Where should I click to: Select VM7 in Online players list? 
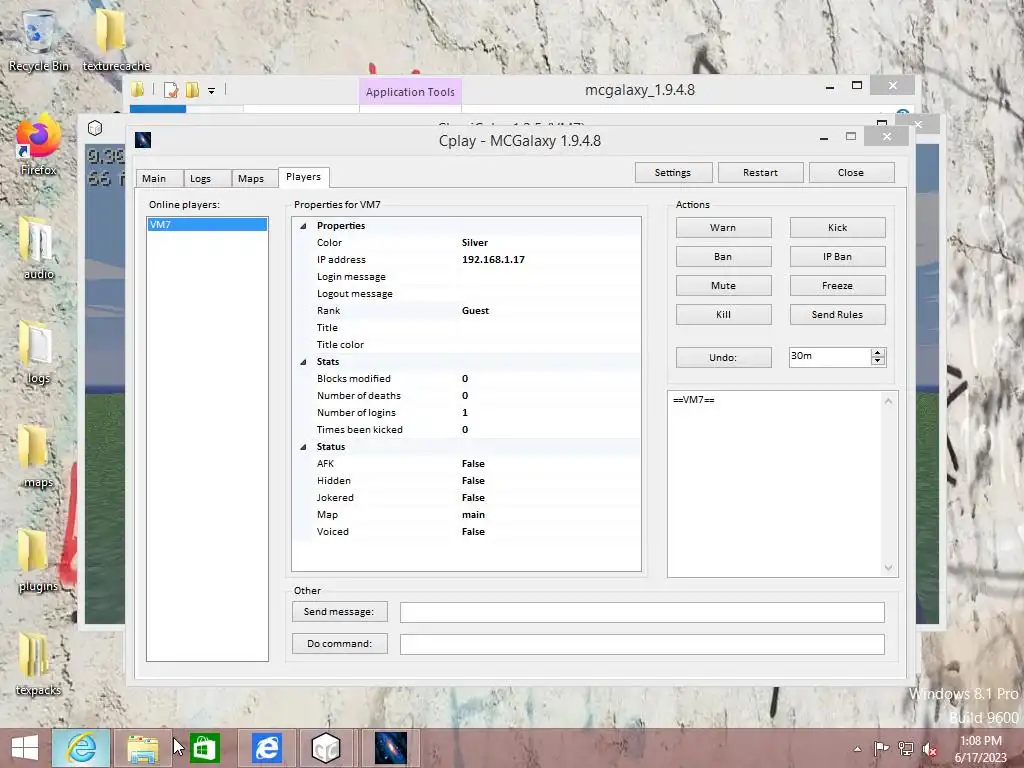click(x=207, y=225)
